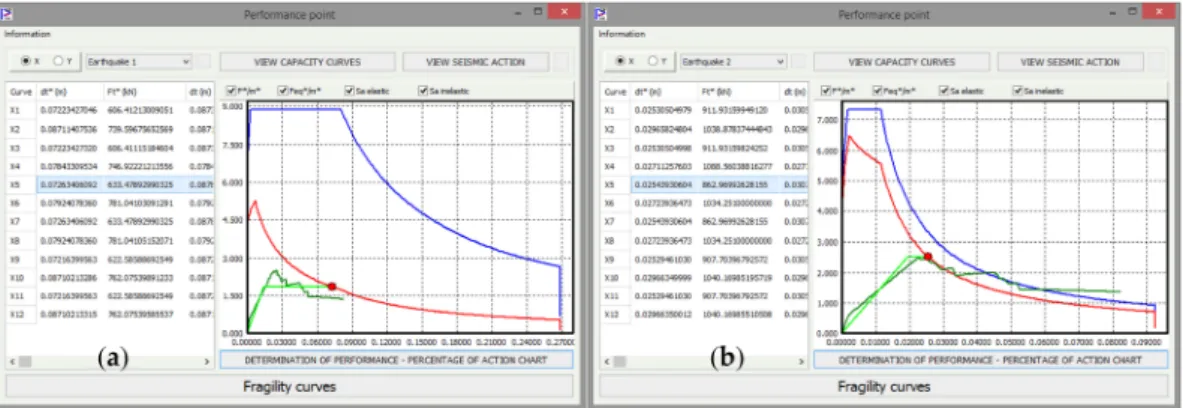Open Information menu in Earthquake 1 window

tap(27, 34)
